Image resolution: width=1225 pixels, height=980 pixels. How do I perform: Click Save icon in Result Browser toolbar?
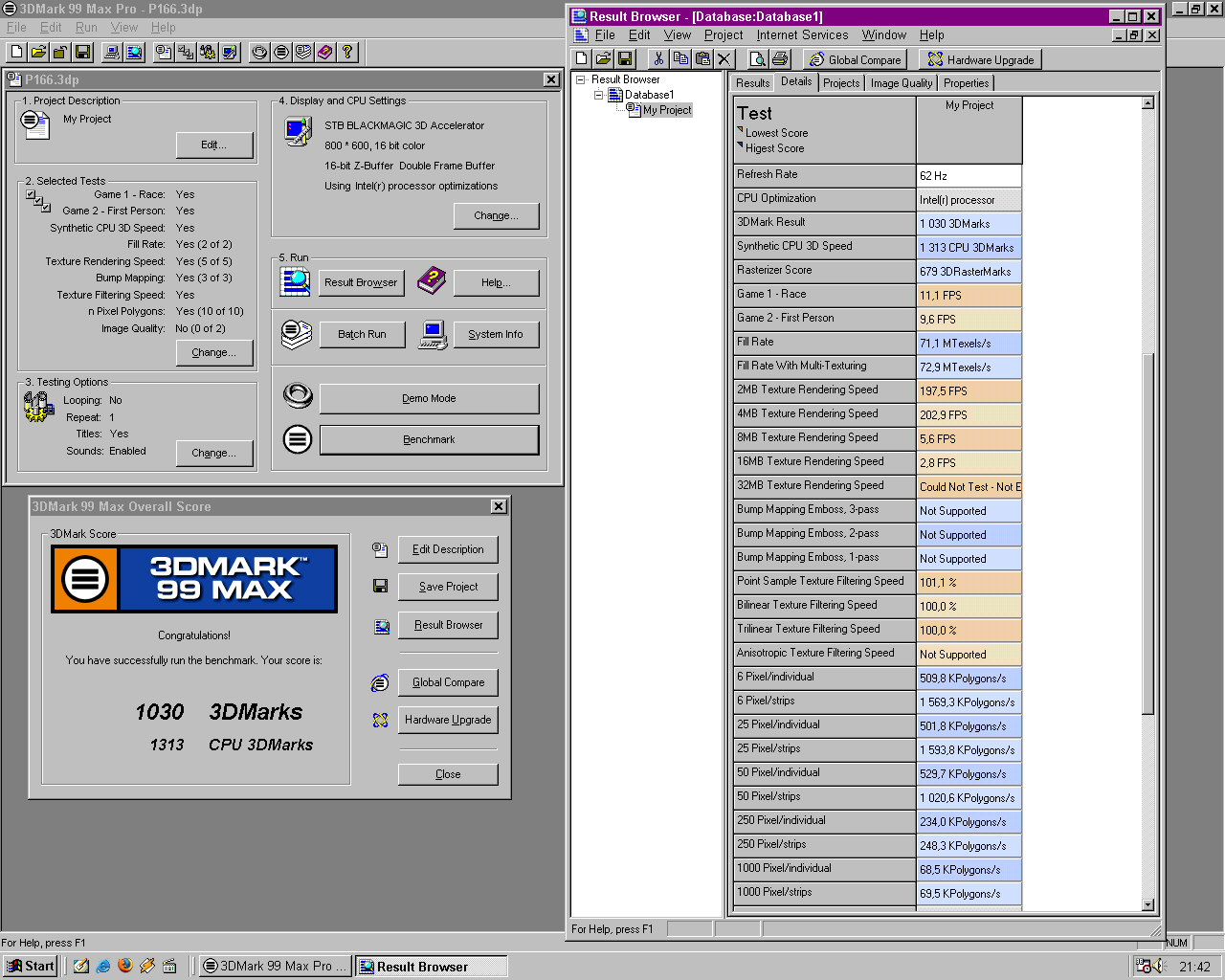tap(626, 59)
